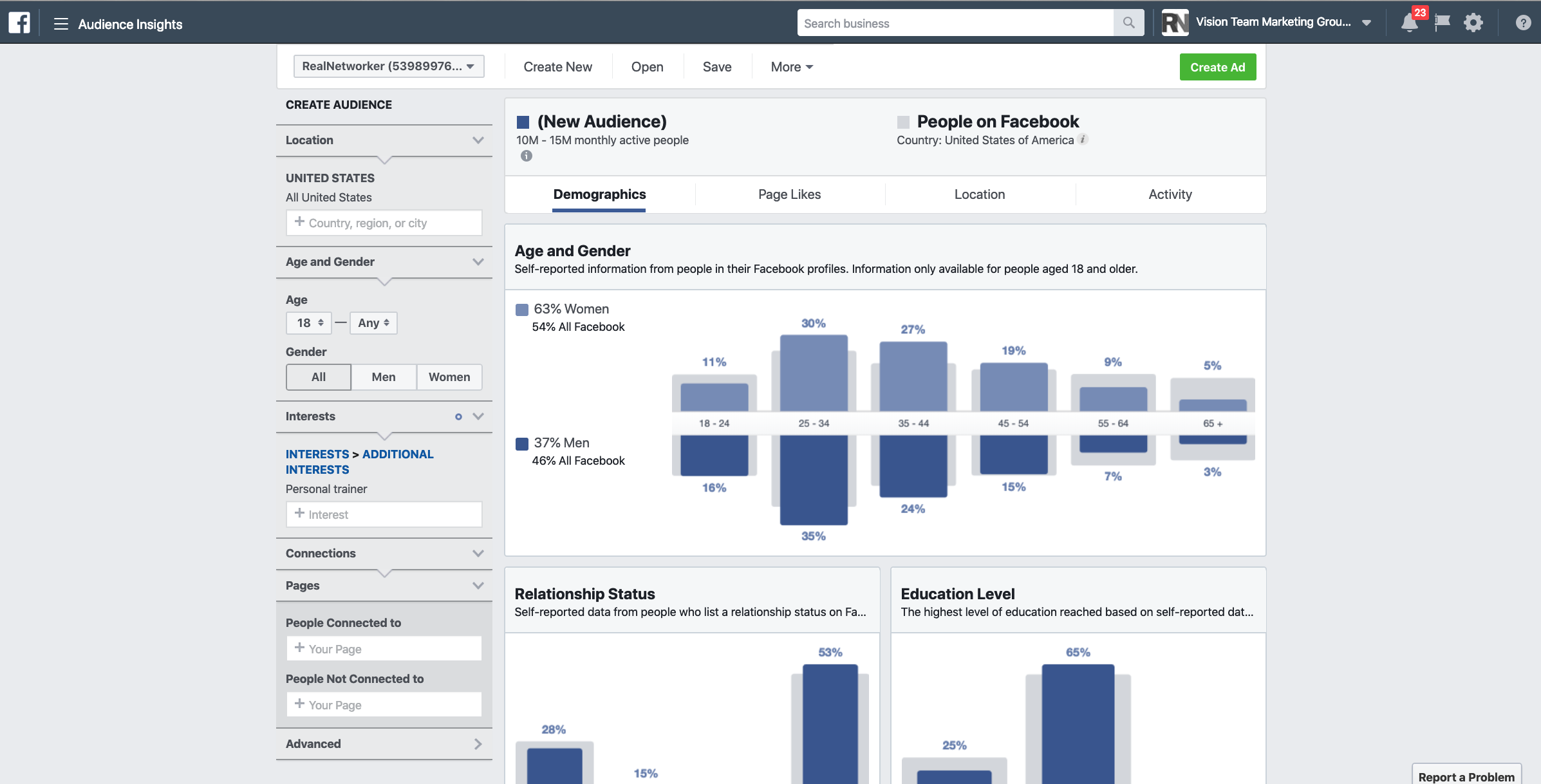Open the INTERESTS breadcrumb link

(317, 454)
